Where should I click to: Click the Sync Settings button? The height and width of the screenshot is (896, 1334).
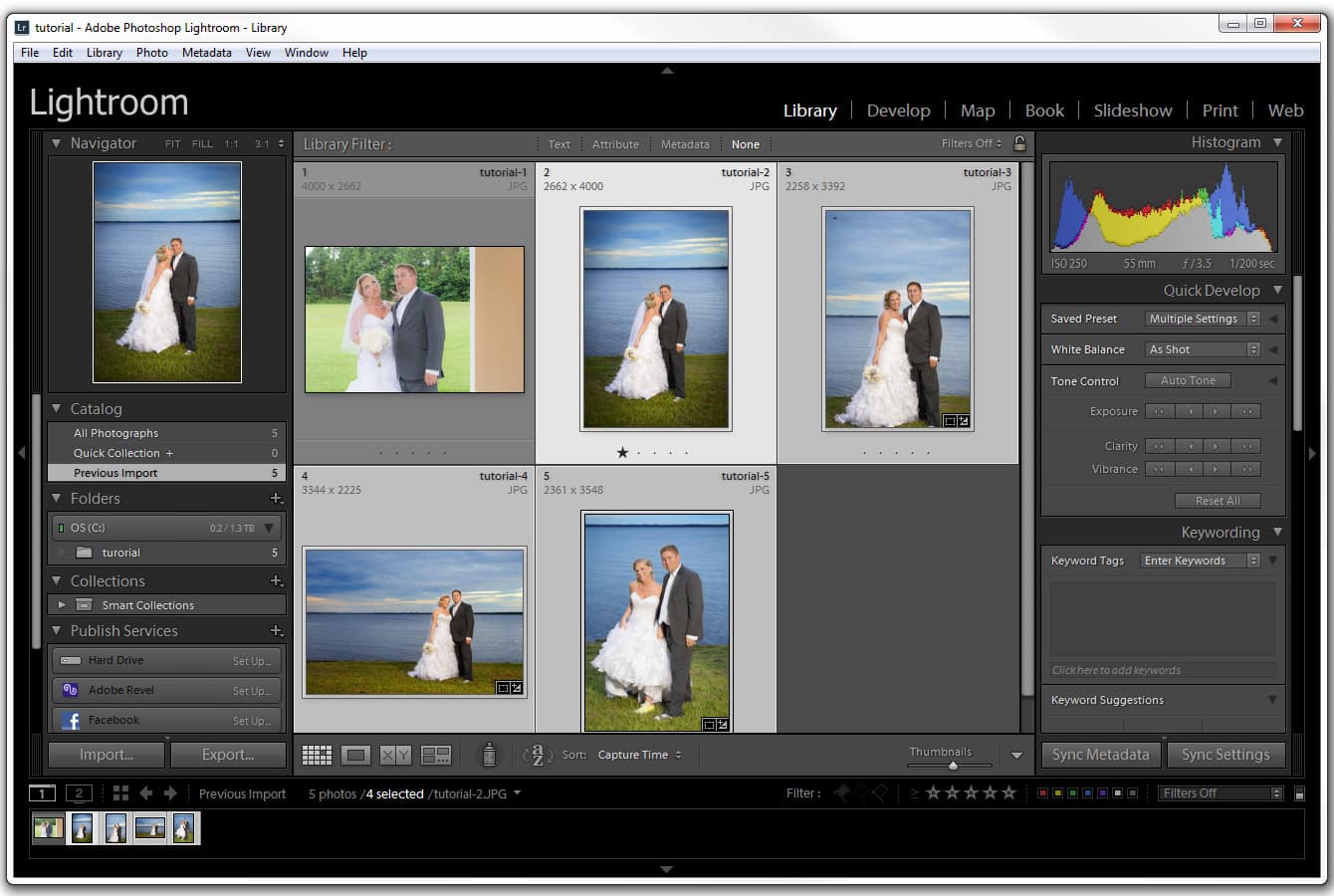point(1225,754)
